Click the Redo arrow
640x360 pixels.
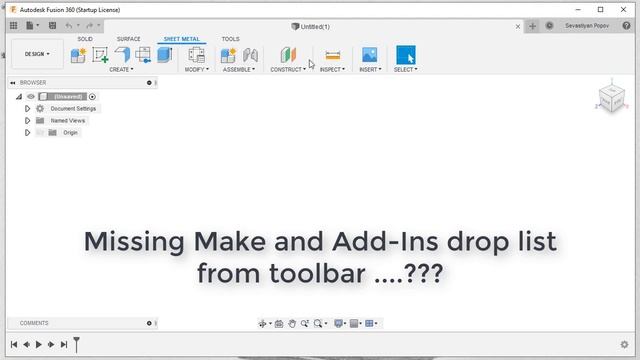(x=89, y=26)
